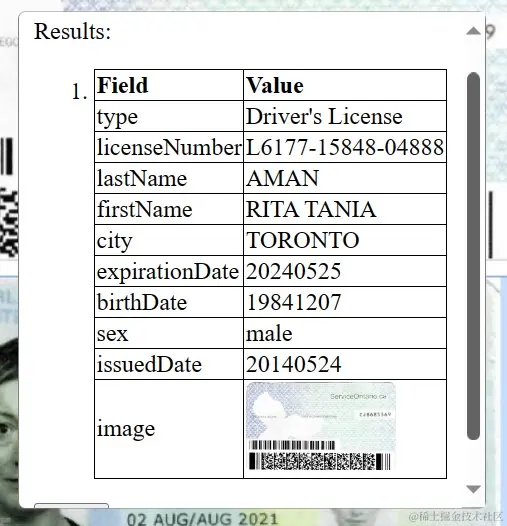
Task: Select the 'RITA TANIA' value
Action: [x=311, y=209]
